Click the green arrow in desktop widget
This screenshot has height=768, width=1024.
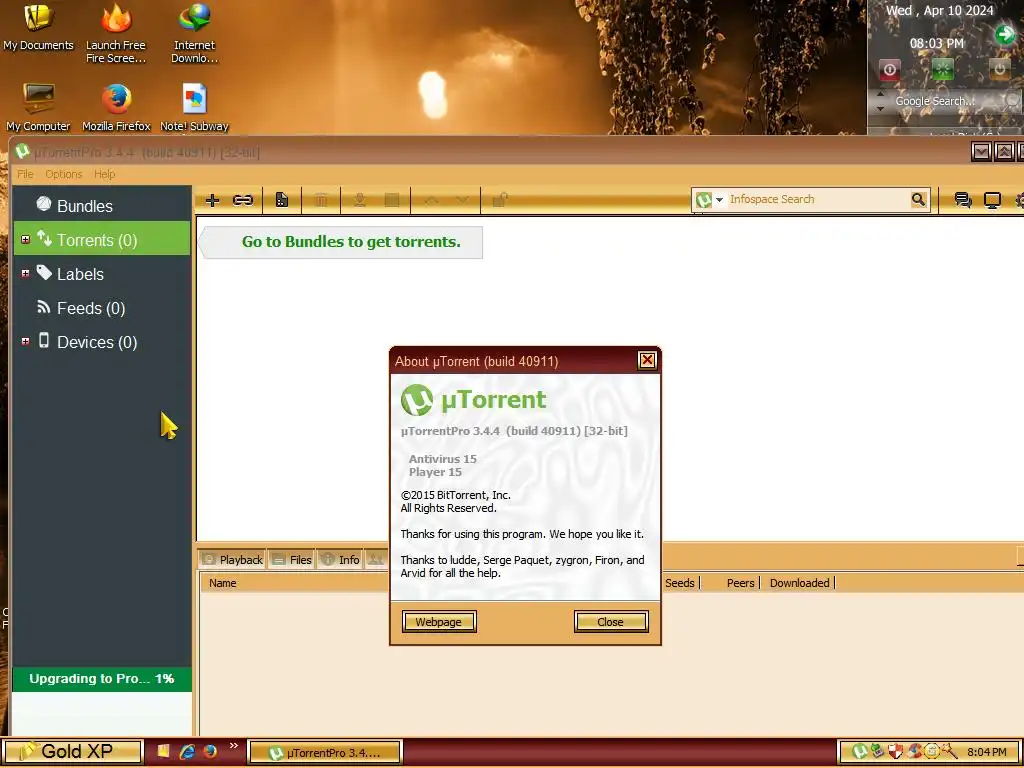[x=1004, y=35]
